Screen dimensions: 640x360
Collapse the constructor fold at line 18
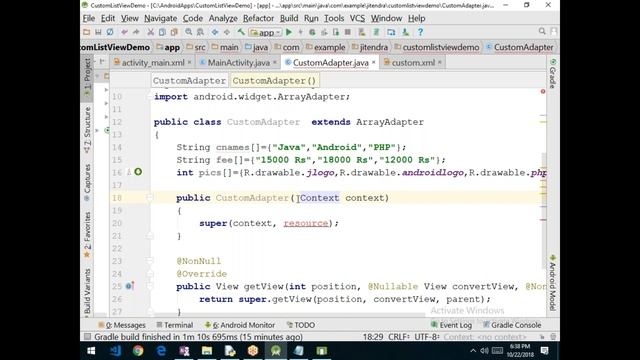149,198
